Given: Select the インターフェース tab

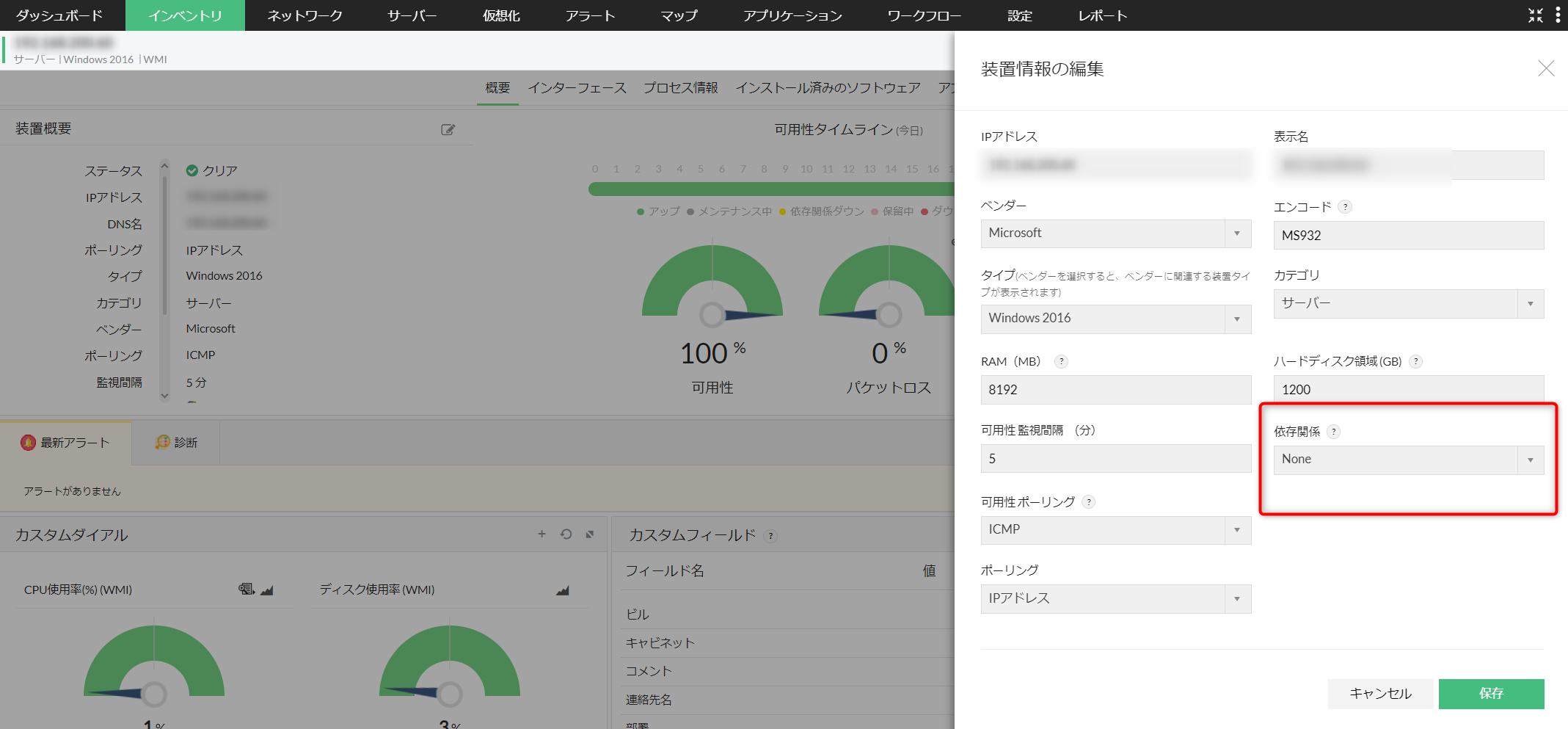Looking at the screenshot, I should 577,88.
